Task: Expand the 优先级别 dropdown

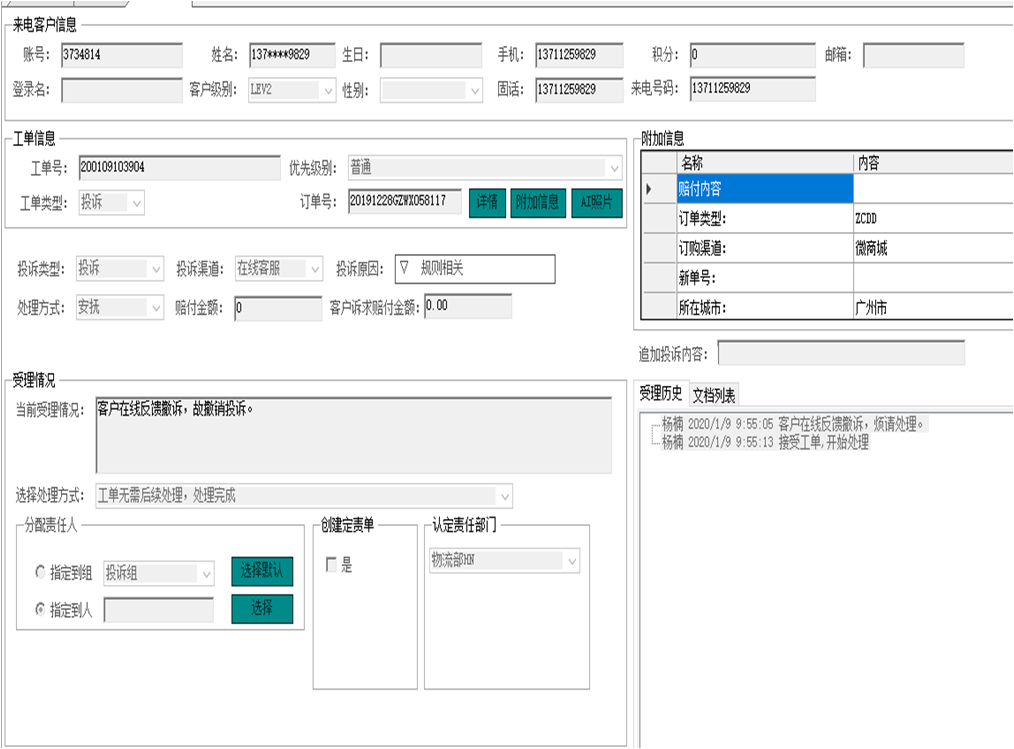Action: point(613,168)
